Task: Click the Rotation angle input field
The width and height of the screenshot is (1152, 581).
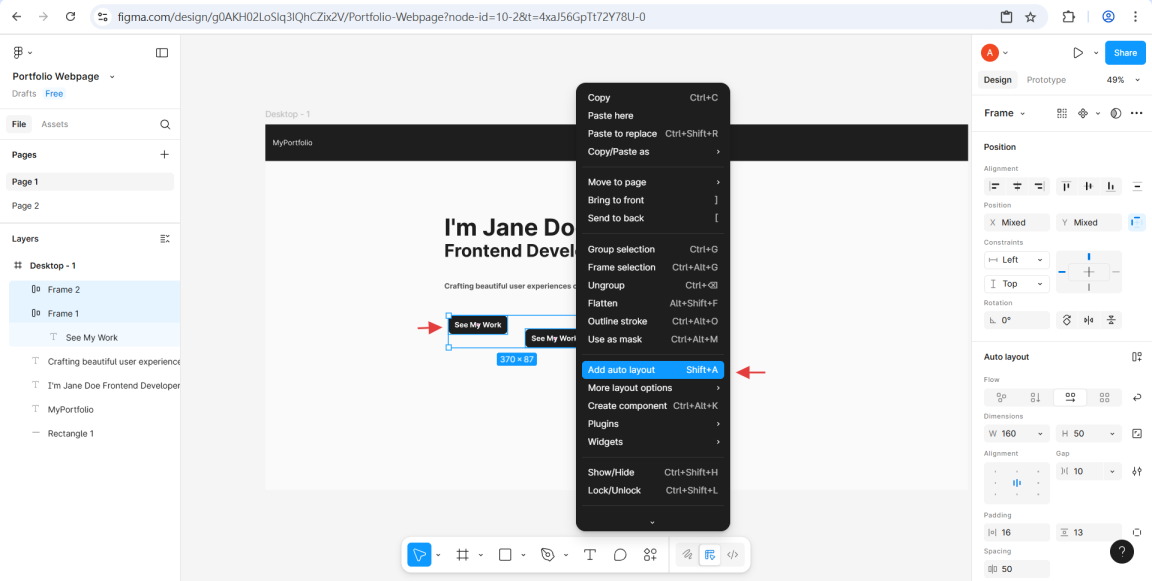Action: pyautogui.click(x=1016, y=321)
